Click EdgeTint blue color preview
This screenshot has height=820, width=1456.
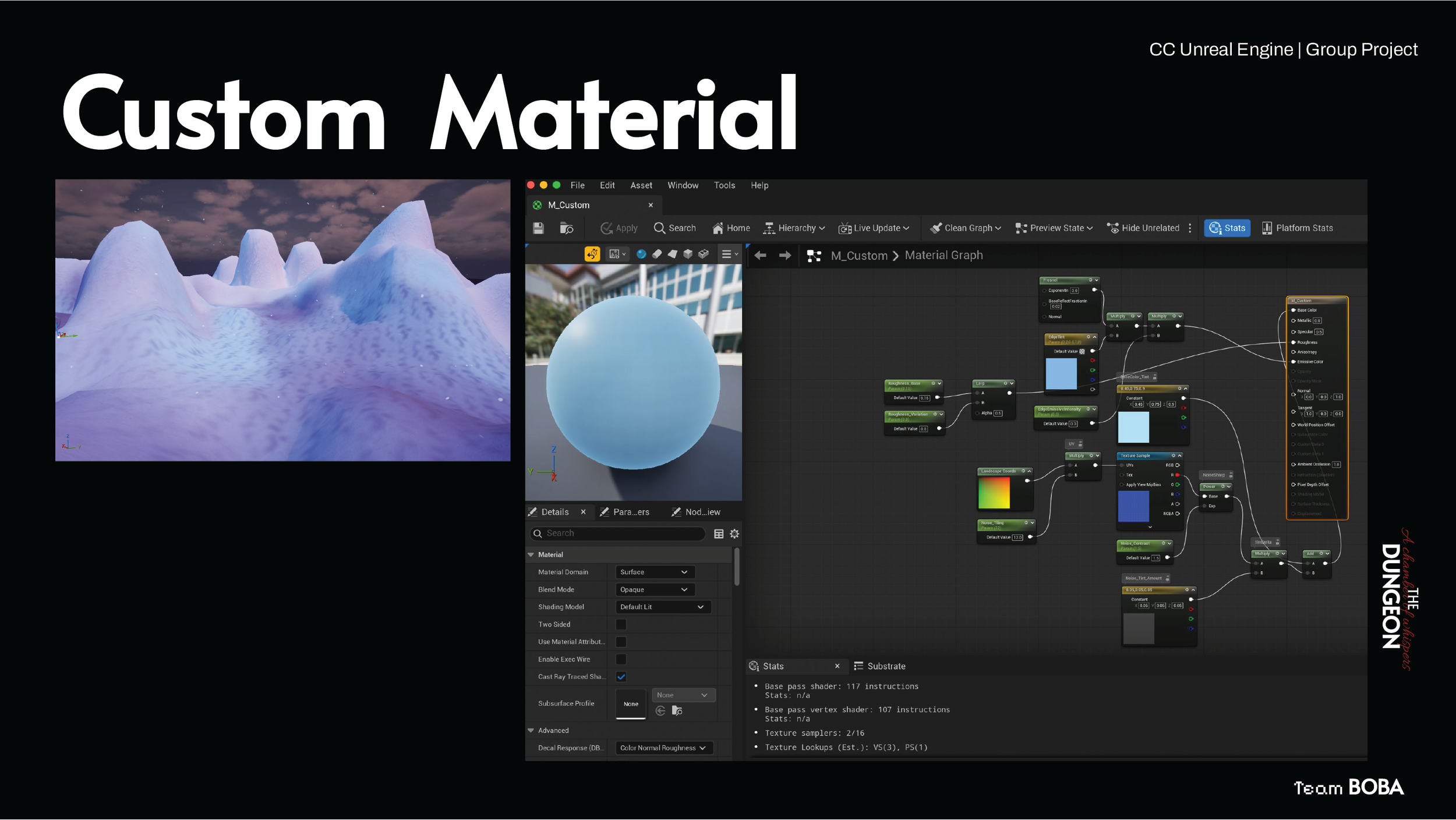tap(1061, 374)
